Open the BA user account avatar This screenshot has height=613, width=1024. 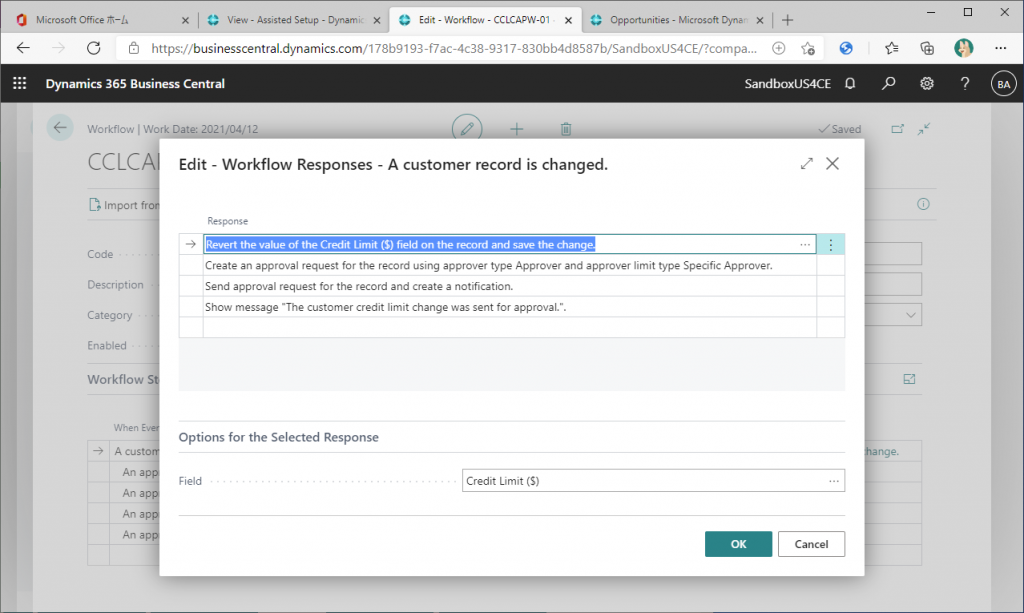(1004, 84)
